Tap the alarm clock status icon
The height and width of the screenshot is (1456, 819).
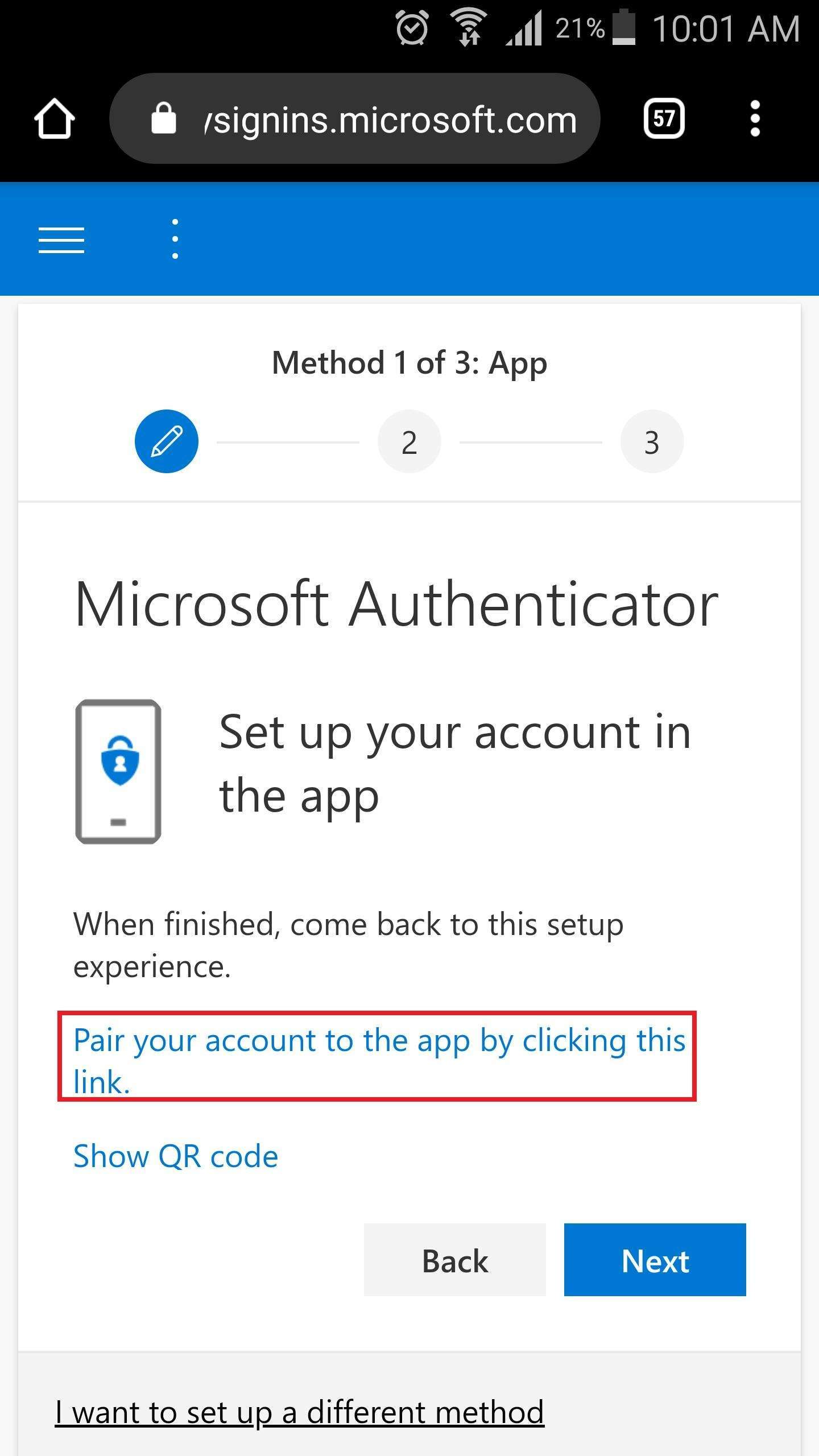click(x=412, y=28)
